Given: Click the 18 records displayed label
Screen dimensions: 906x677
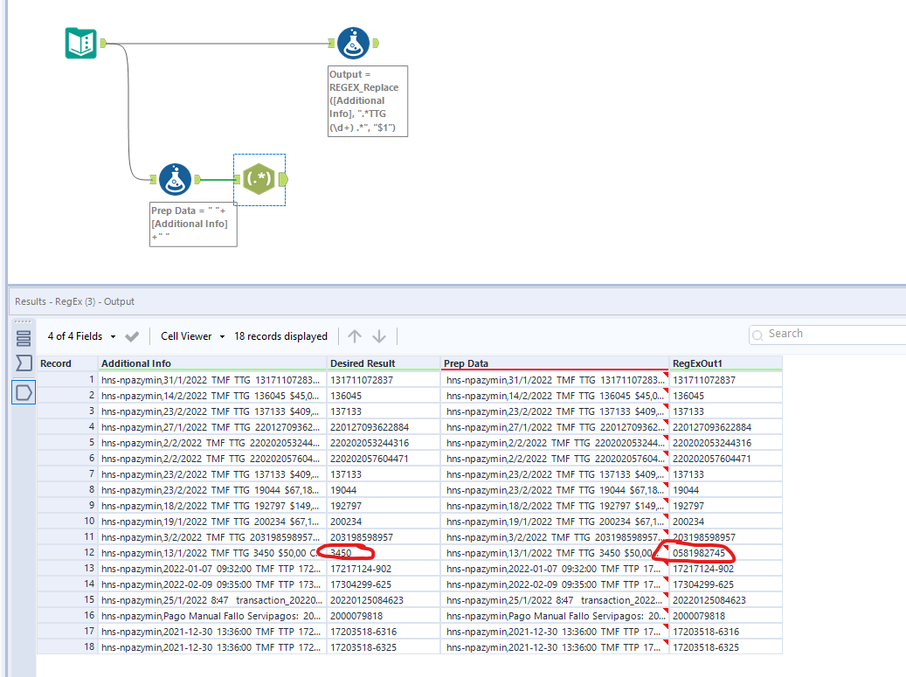Looking at the screenshot, I should 281,336.
